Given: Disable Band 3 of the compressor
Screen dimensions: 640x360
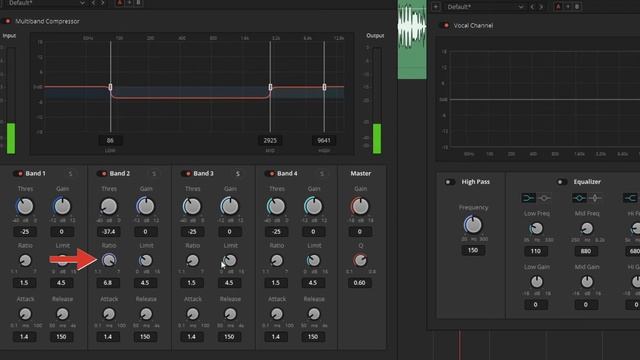Looking at the screenshot, I should point(186,173).
